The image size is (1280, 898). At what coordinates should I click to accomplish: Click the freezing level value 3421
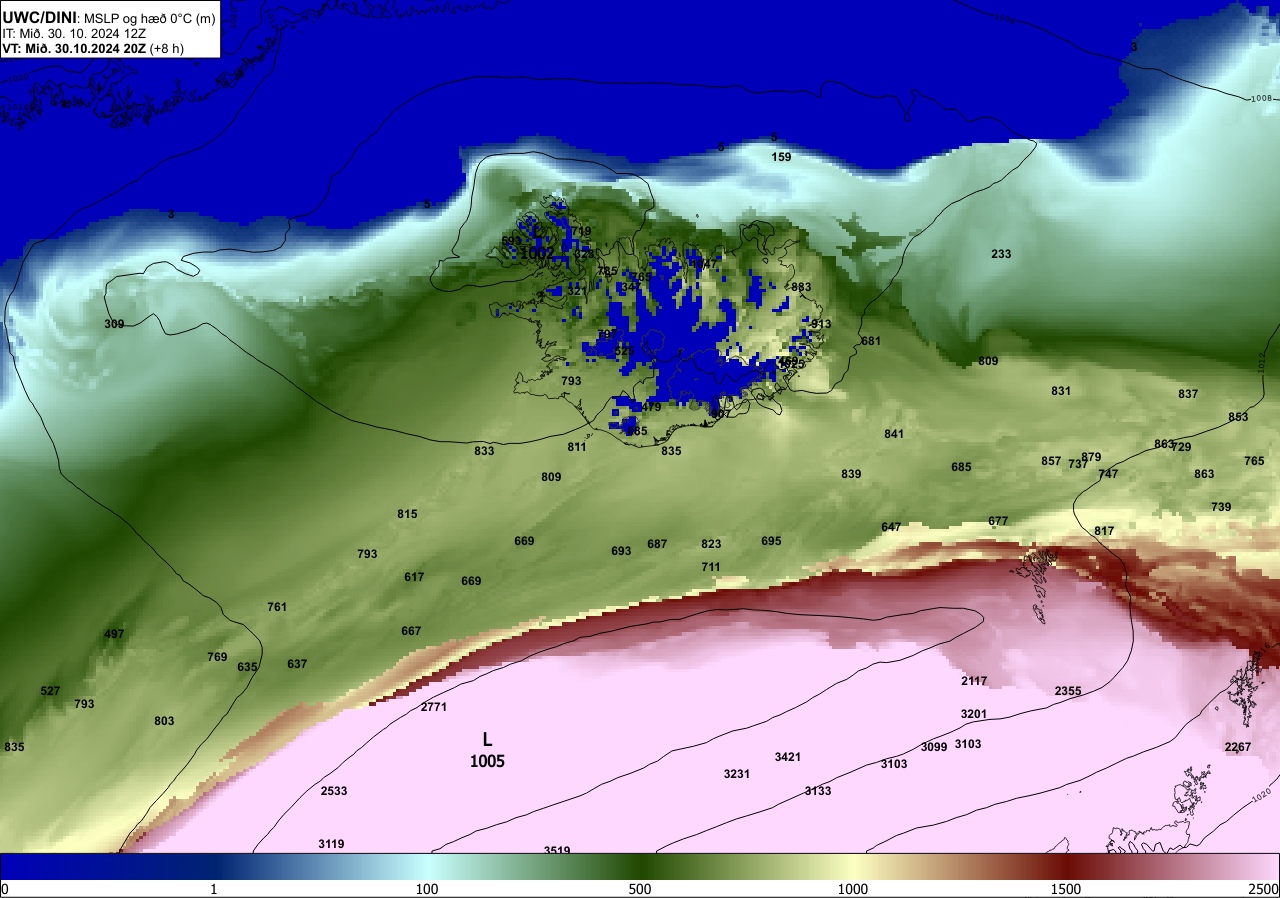click(x=788, y=757)
